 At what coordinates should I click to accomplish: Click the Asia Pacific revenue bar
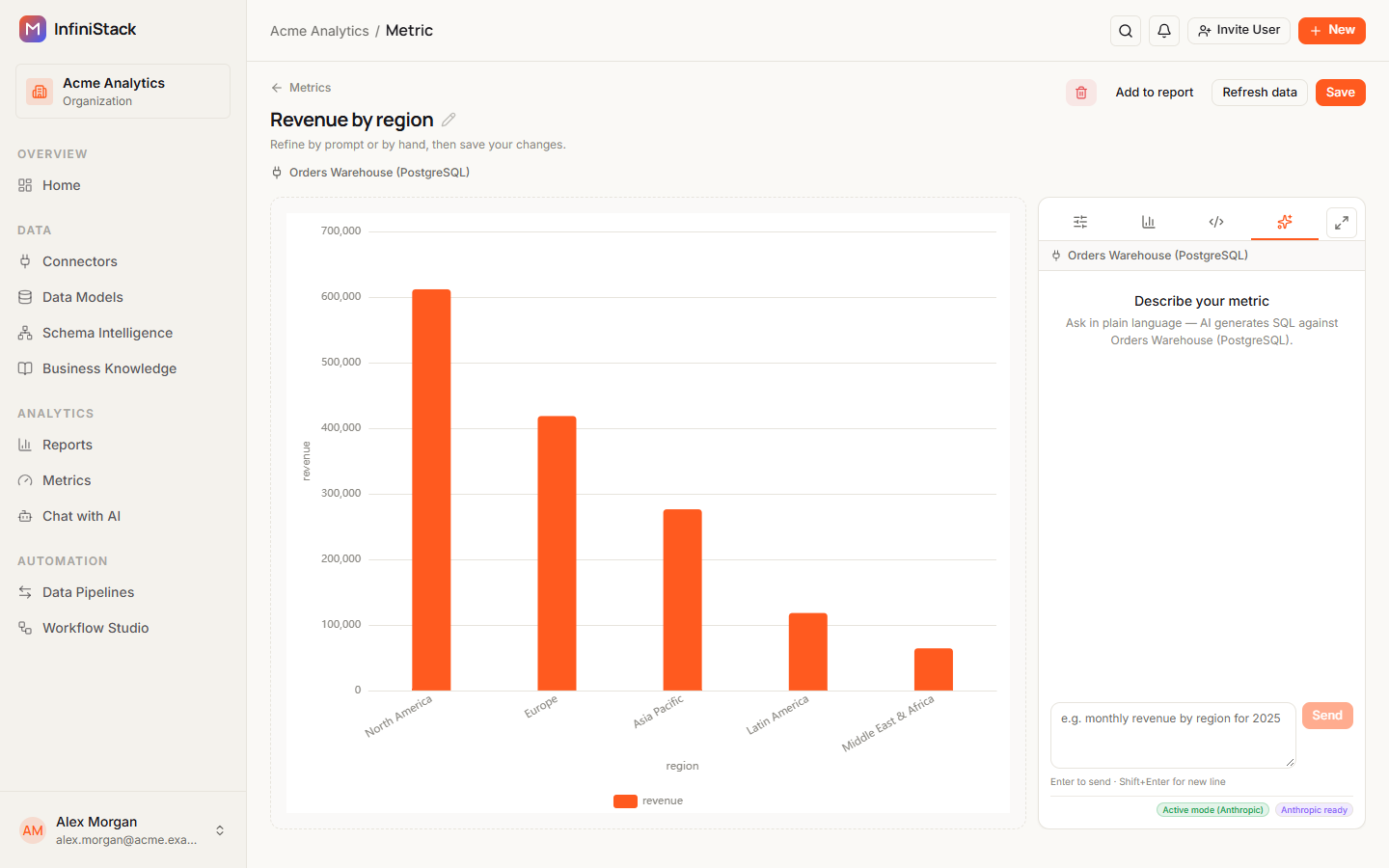pyautogui.click(x=682, y=600)
